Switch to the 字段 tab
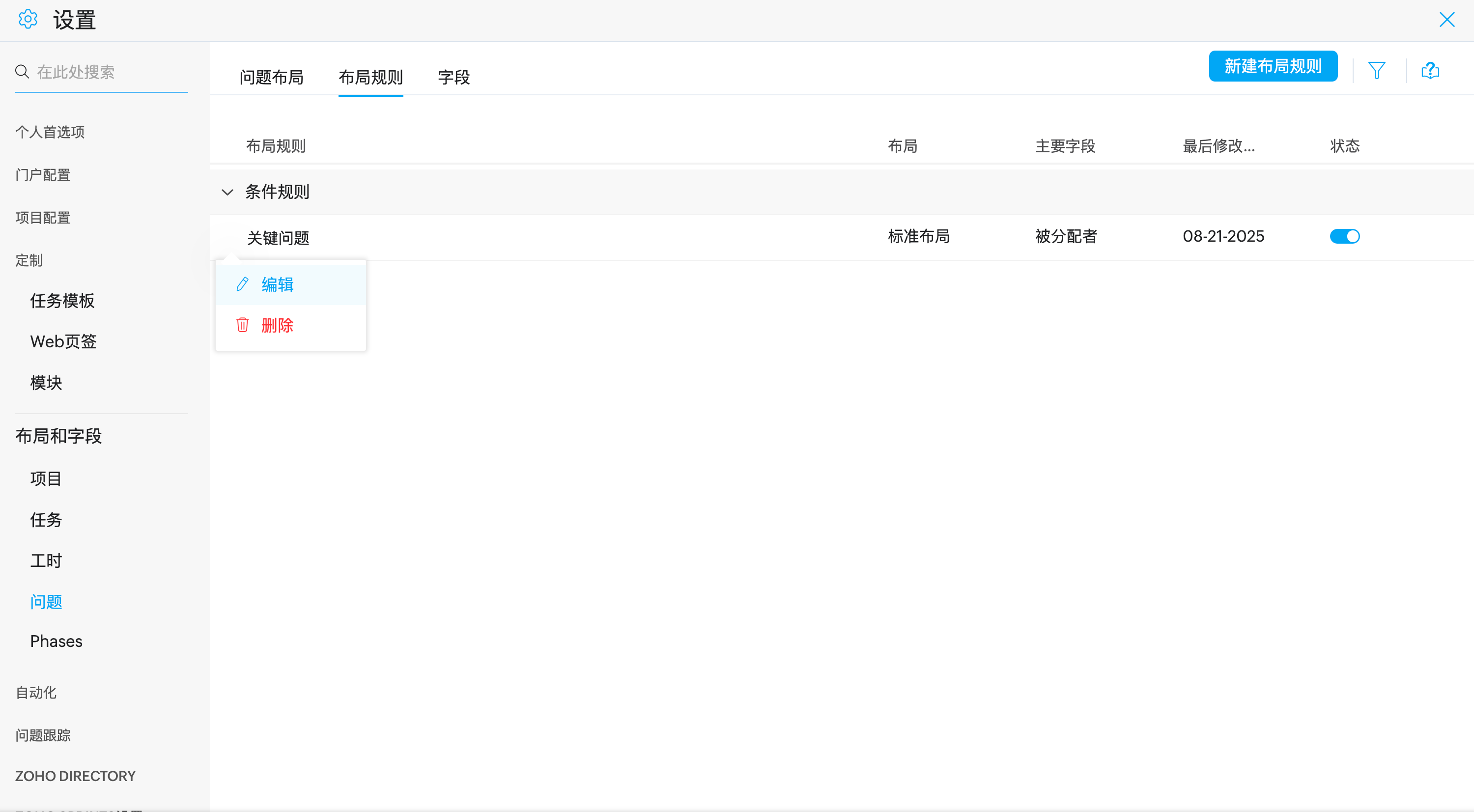This screenshot has height=812, width=1474. (454, 77)
